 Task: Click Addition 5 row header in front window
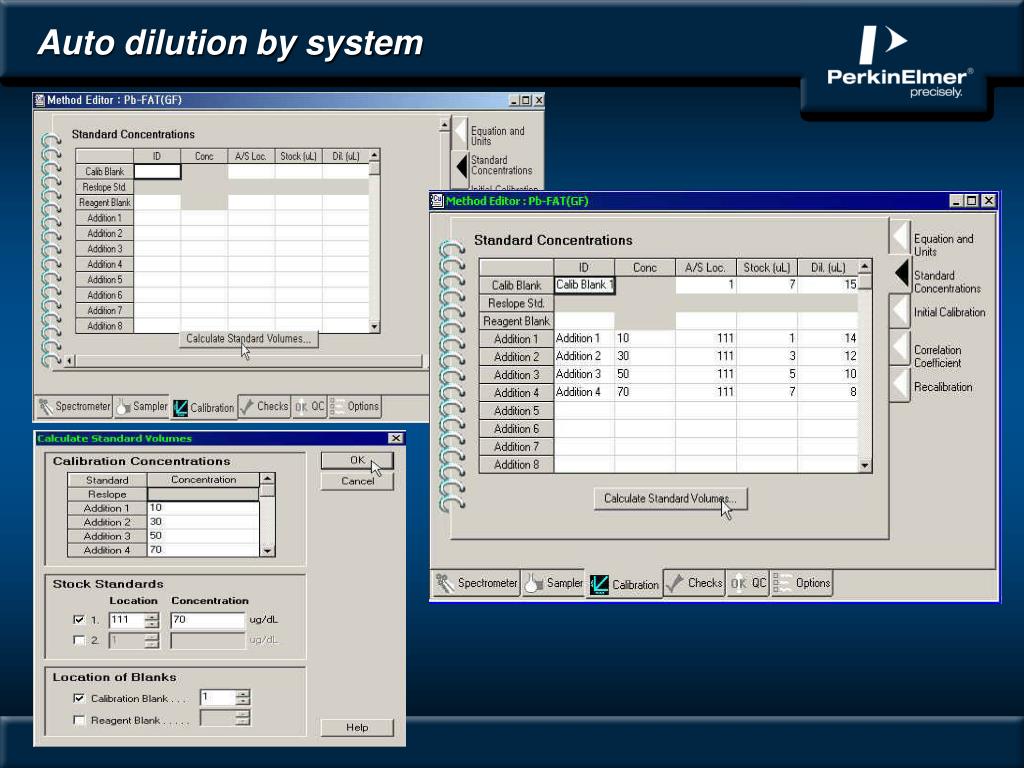pyautogui.click(x=517, y=411)
